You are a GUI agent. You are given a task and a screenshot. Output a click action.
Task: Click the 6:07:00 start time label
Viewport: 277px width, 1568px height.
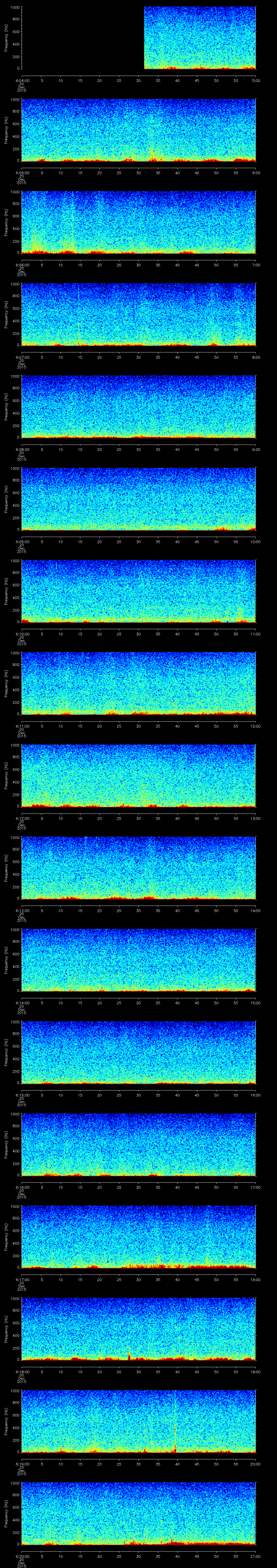coord(22,357)
